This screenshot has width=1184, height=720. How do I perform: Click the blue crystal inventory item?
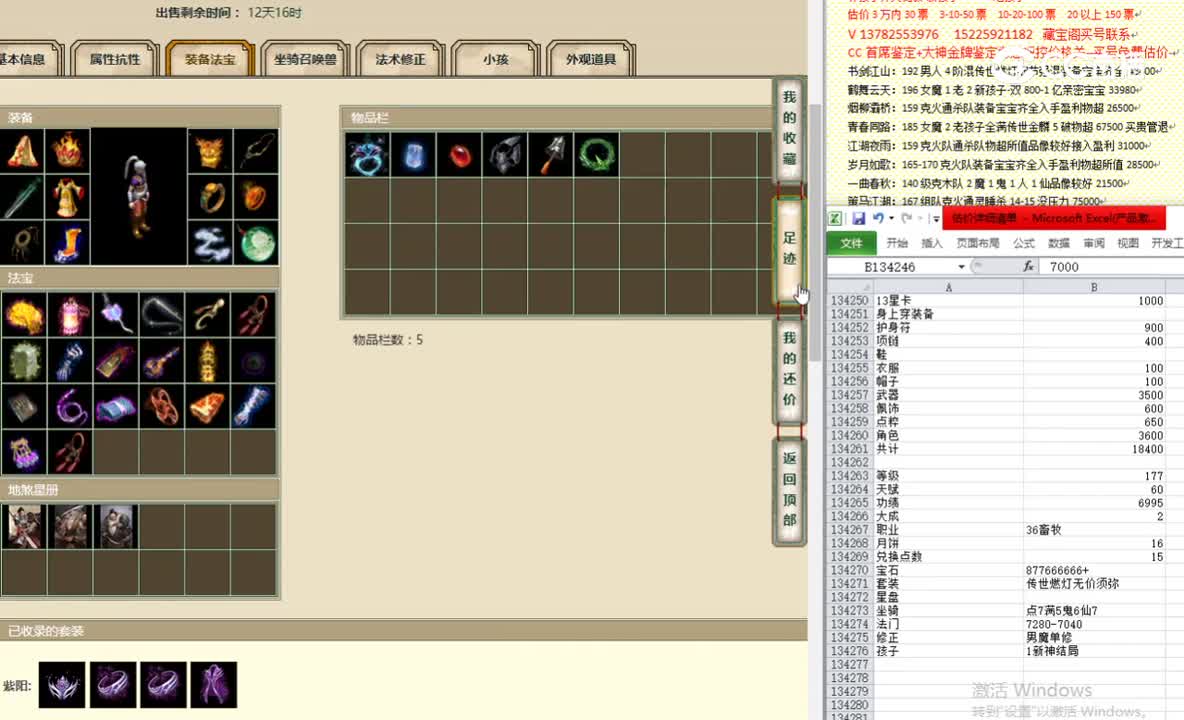point(414,155)
